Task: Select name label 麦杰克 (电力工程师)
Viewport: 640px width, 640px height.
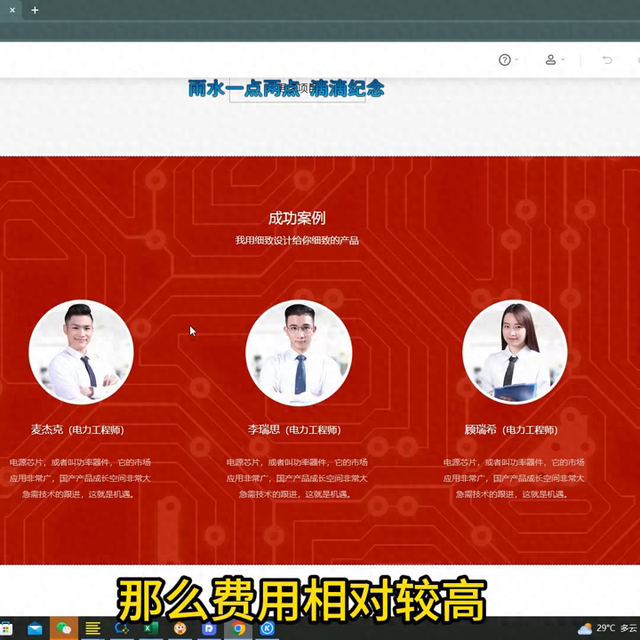Action: 78,429
